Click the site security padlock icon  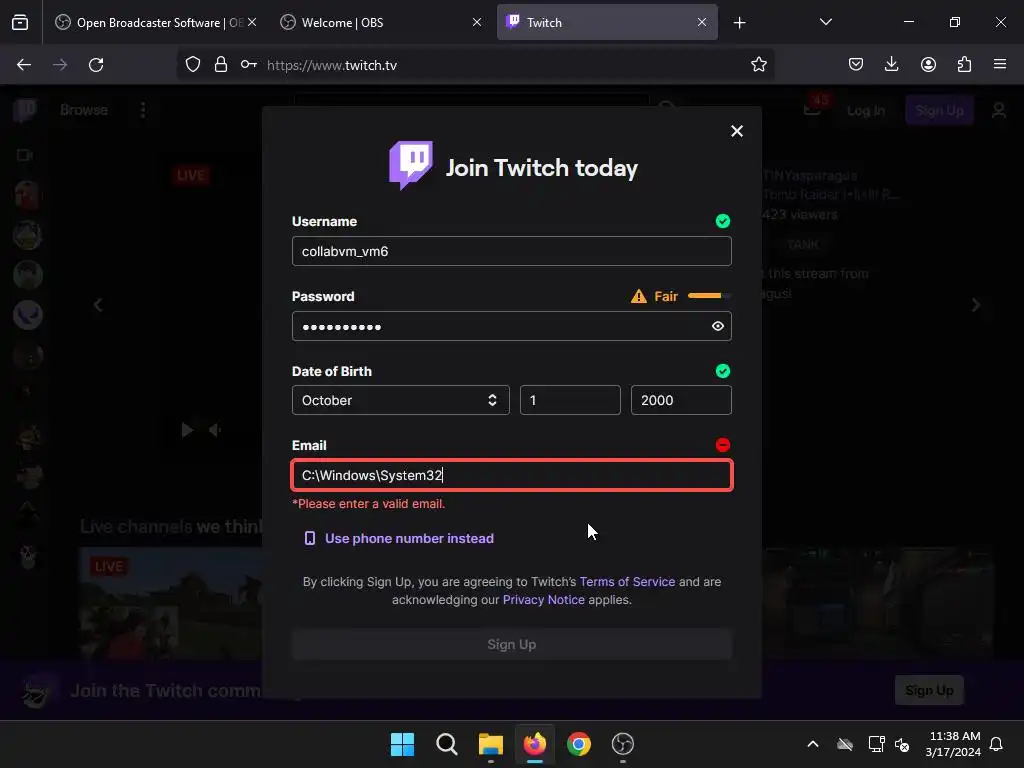pos(221,65)
